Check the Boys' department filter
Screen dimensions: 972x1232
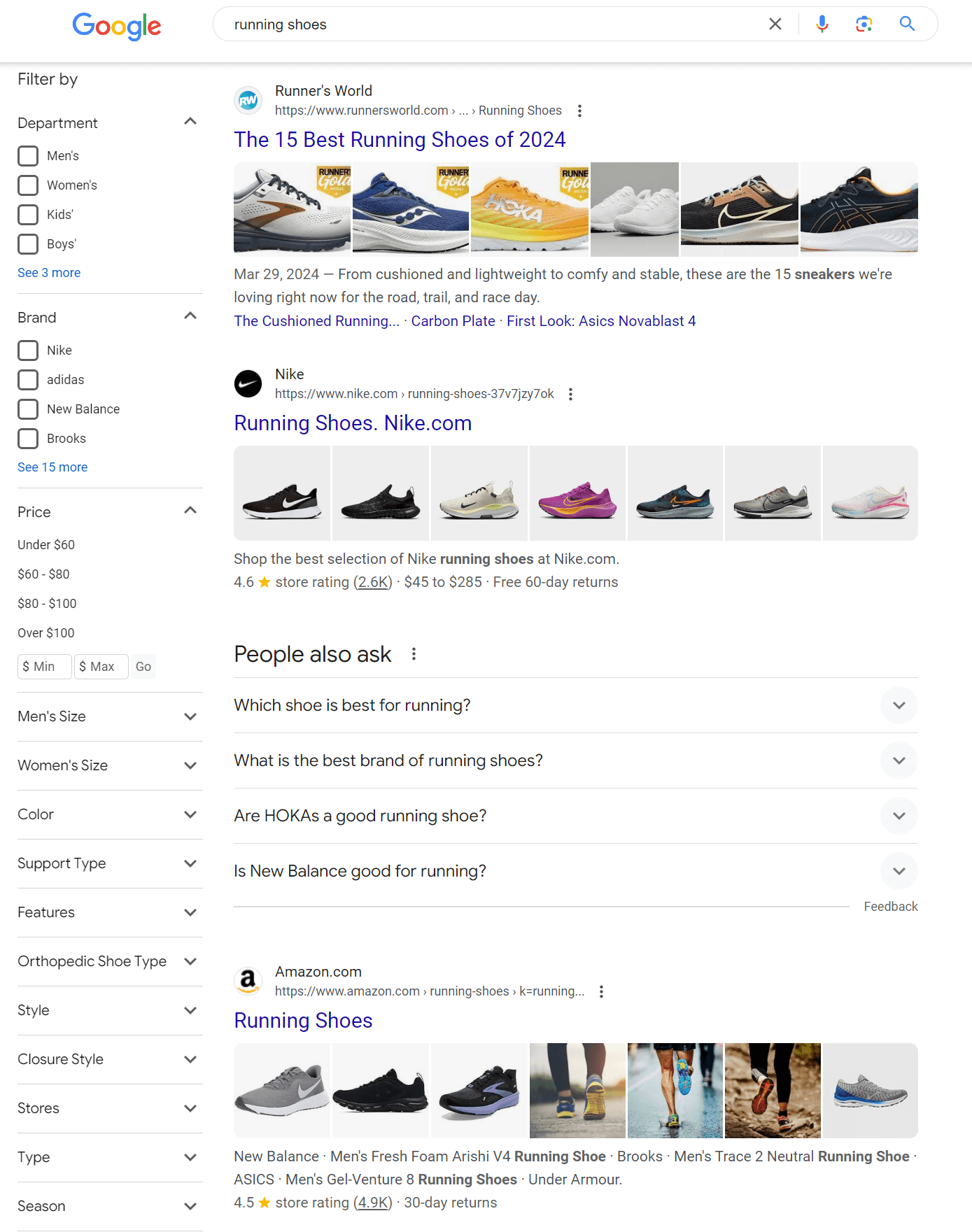[x=28, y=244]
